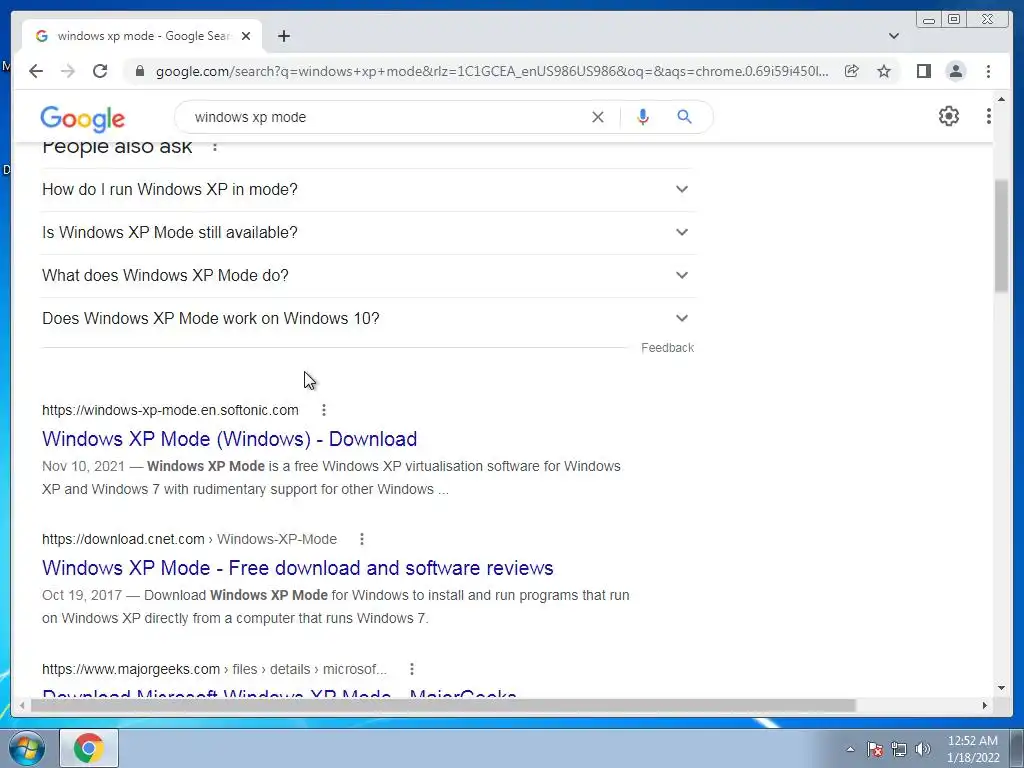Open the volume speaker tray icon

click(x=923, y=749)
